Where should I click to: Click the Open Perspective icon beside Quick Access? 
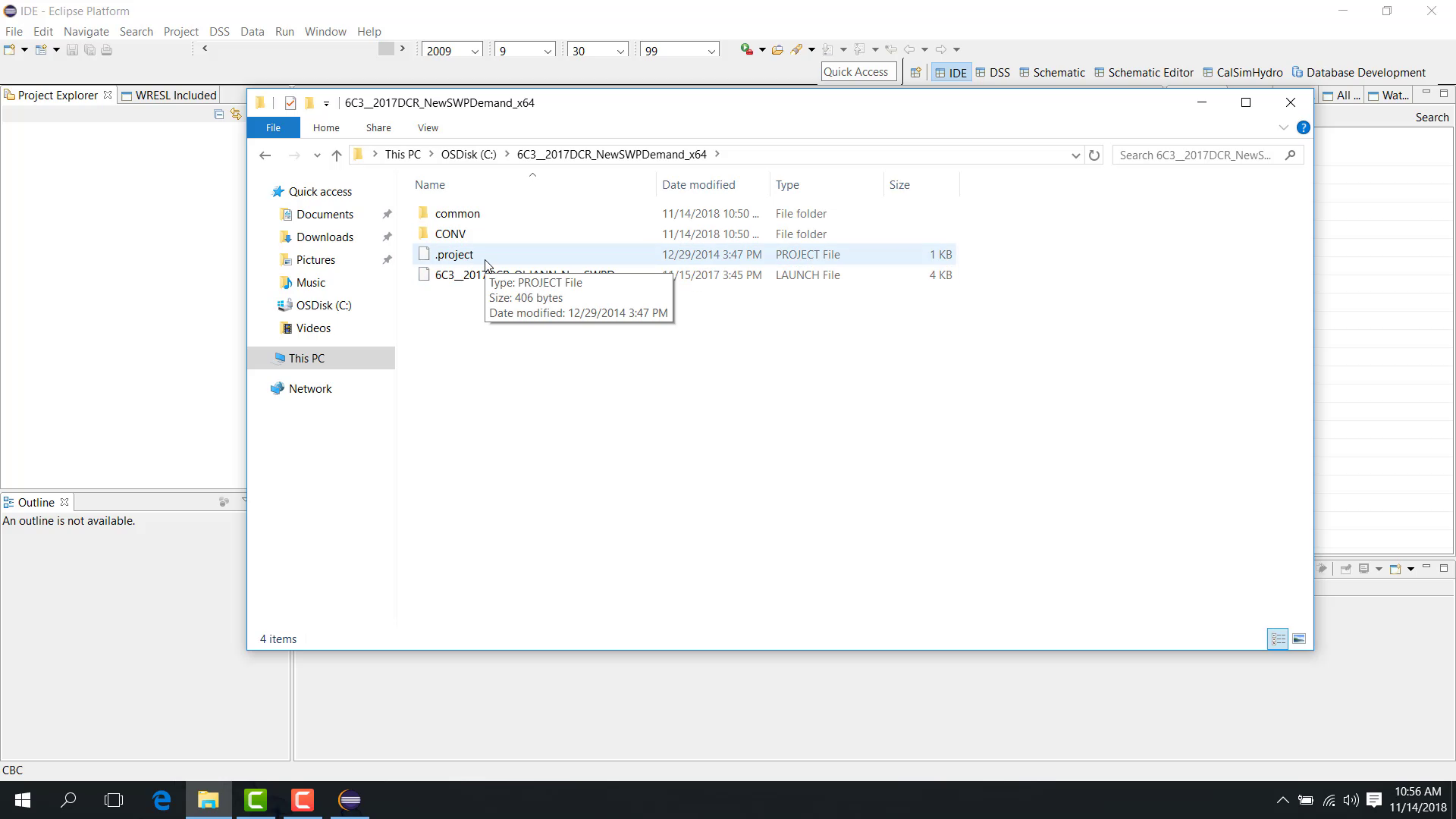coord(915,73)
